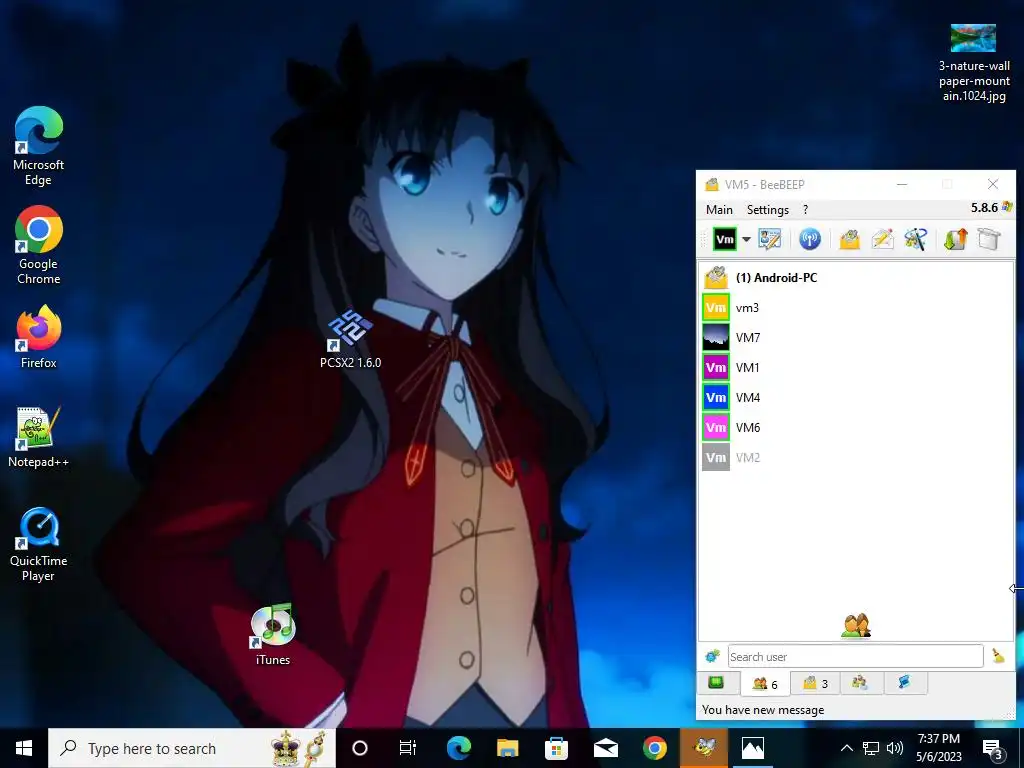
Task: Click the create group icon with wand
Action: tap(916, 239)
